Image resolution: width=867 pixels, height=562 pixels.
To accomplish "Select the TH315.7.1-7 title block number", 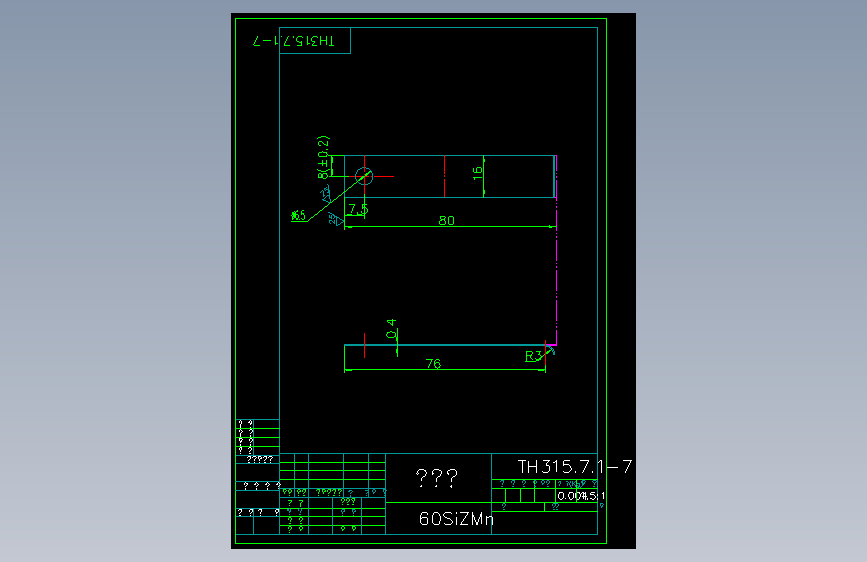I will (574, 467).
